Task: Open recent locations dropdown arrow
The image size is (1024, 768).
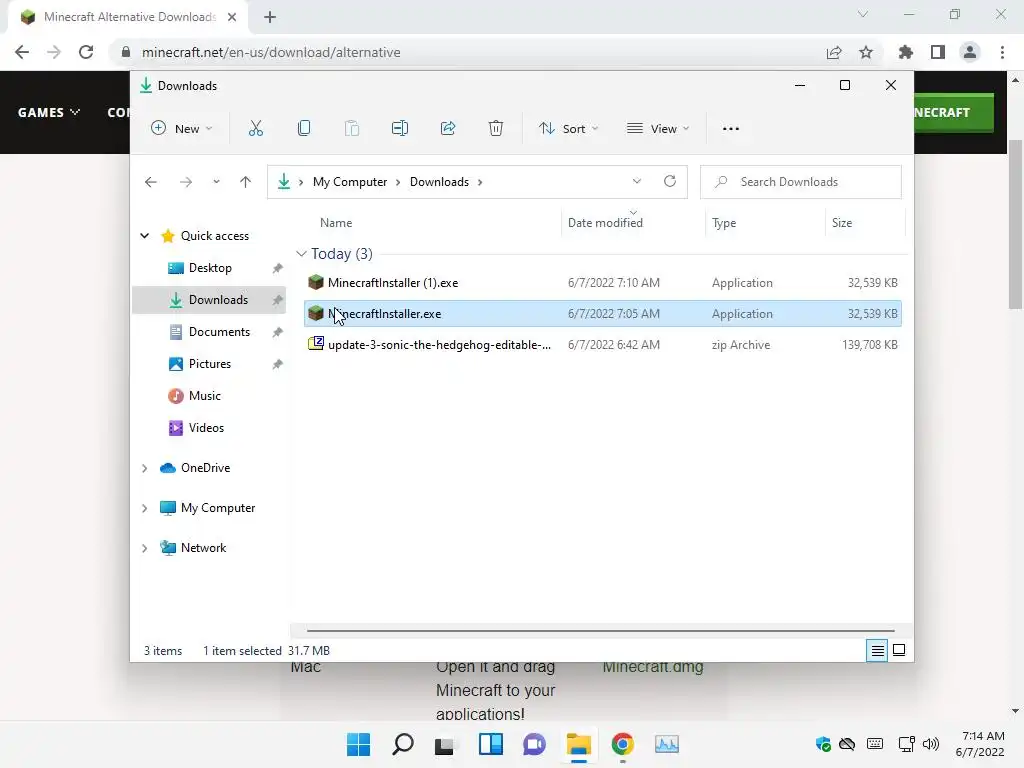Action: click(x=216, y=182)
